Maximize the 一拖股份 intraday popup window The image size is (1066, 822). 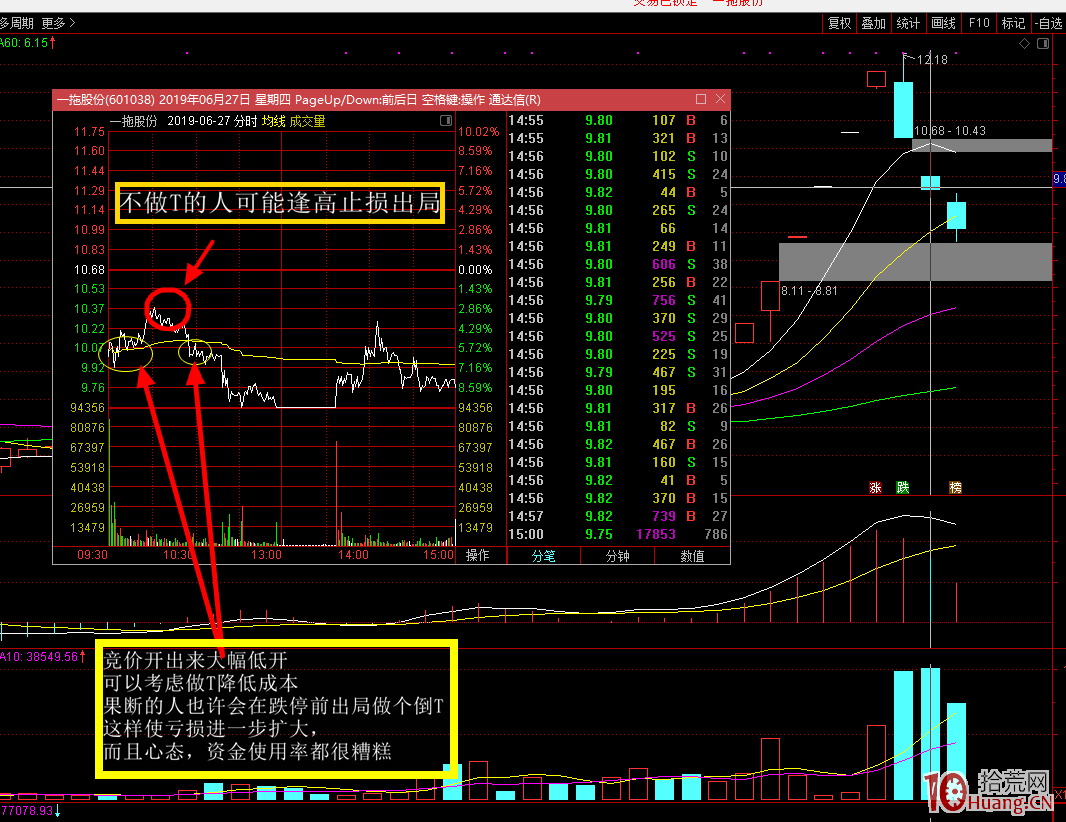point(701,99)
